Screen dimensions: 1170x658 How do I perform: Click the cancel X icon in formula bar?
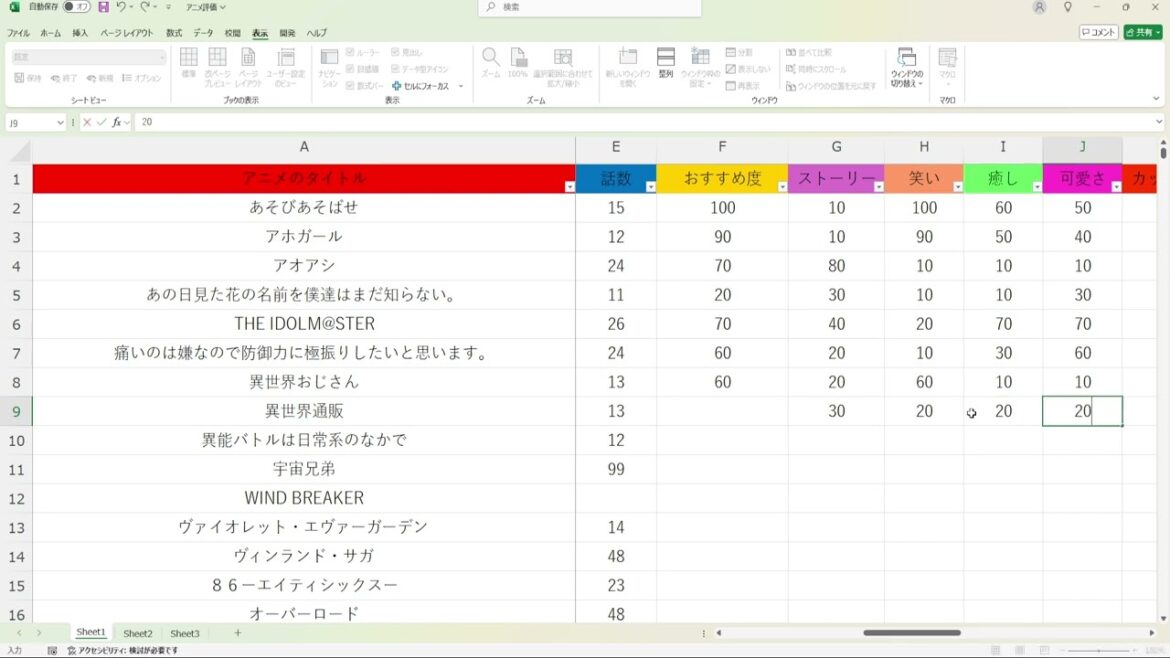point(87,122)
